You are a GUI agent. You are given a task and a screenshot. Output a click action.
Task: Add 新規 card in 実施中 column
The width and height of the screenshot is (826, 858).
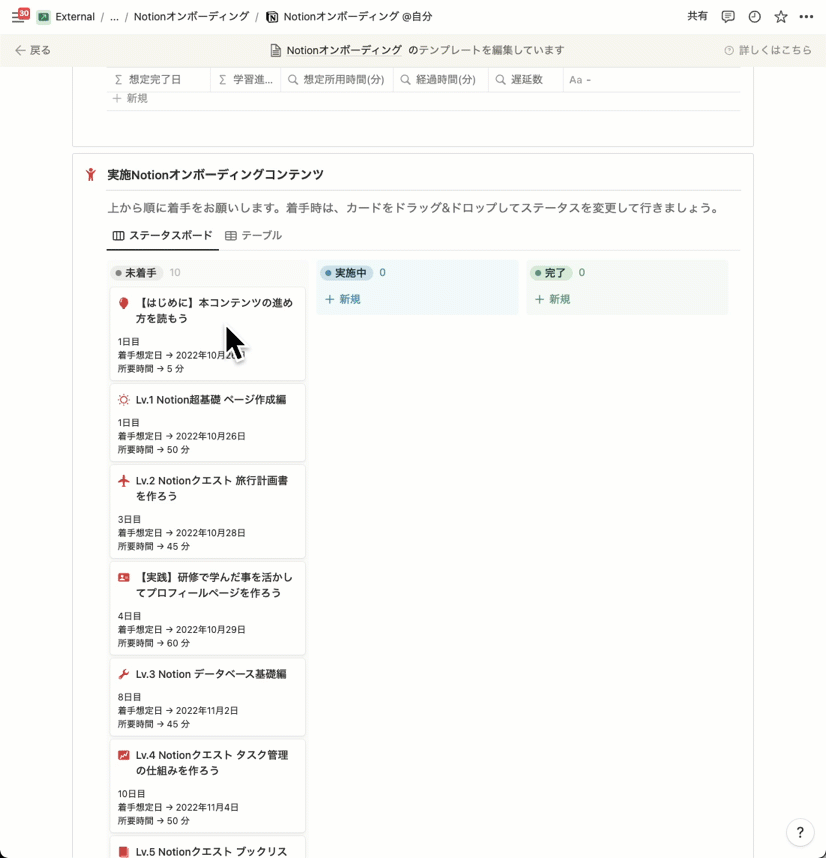(343, 299)
